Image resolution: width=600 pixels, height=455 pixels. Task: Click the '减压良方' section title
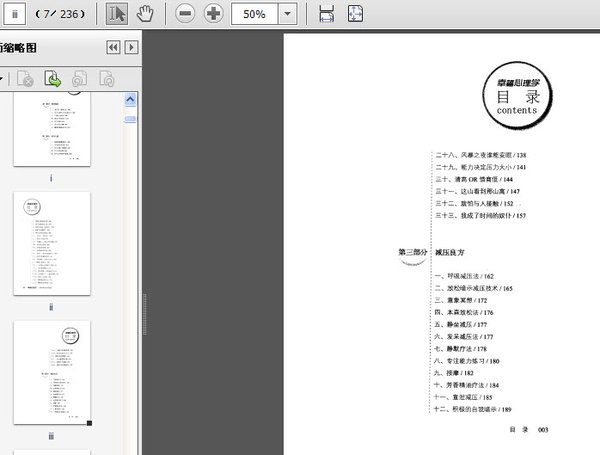tap(450, 252)
